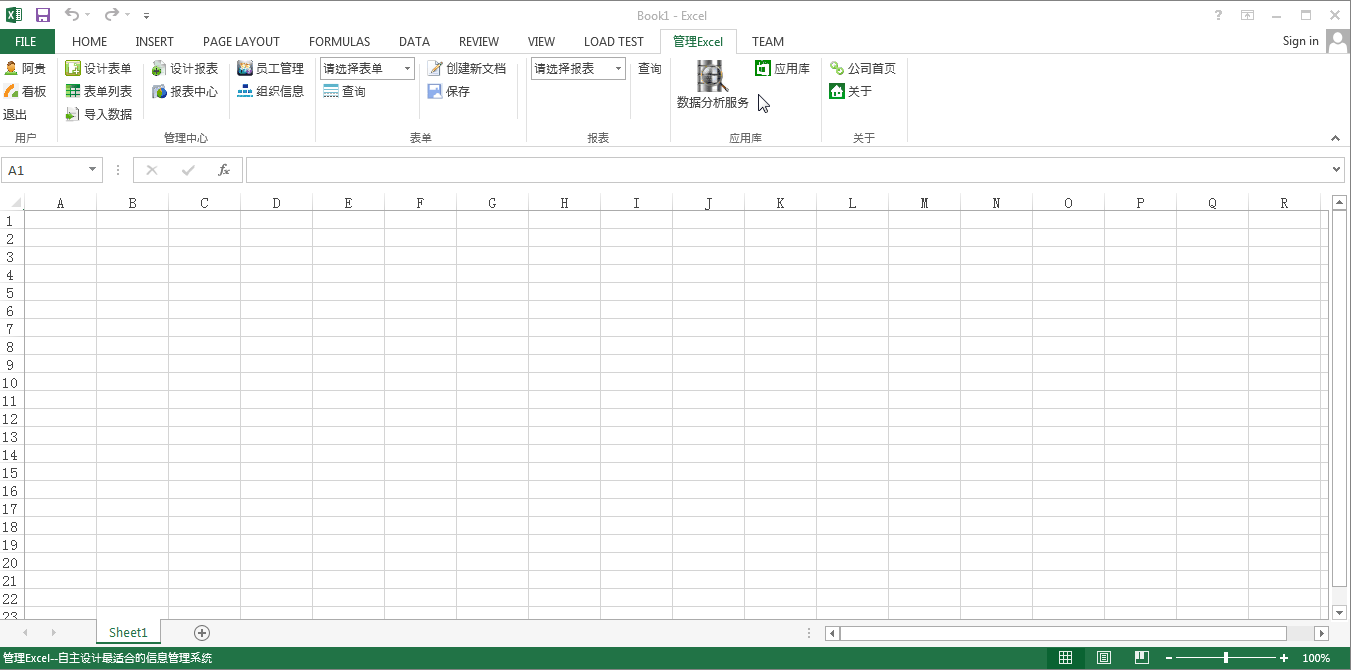Click 退出 to log out
This screenshot has height=670, width=1351.
click(15, 115)
